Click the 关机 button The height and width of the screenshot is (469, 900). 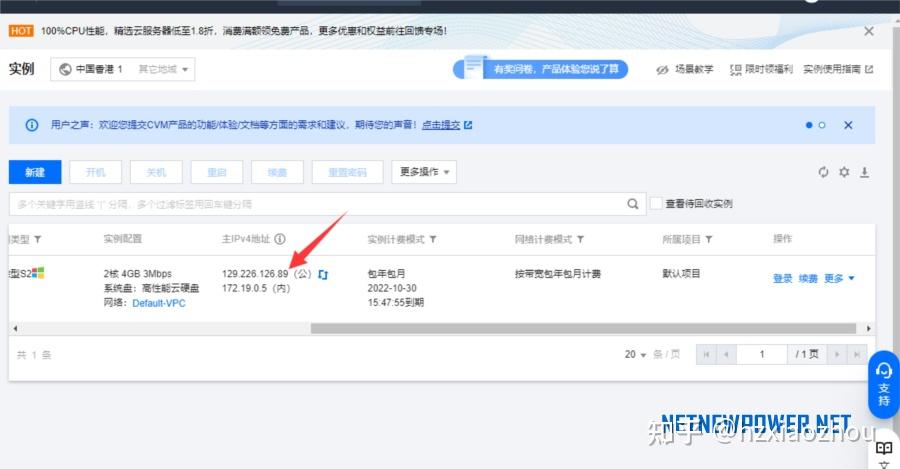tap(156, 172)
